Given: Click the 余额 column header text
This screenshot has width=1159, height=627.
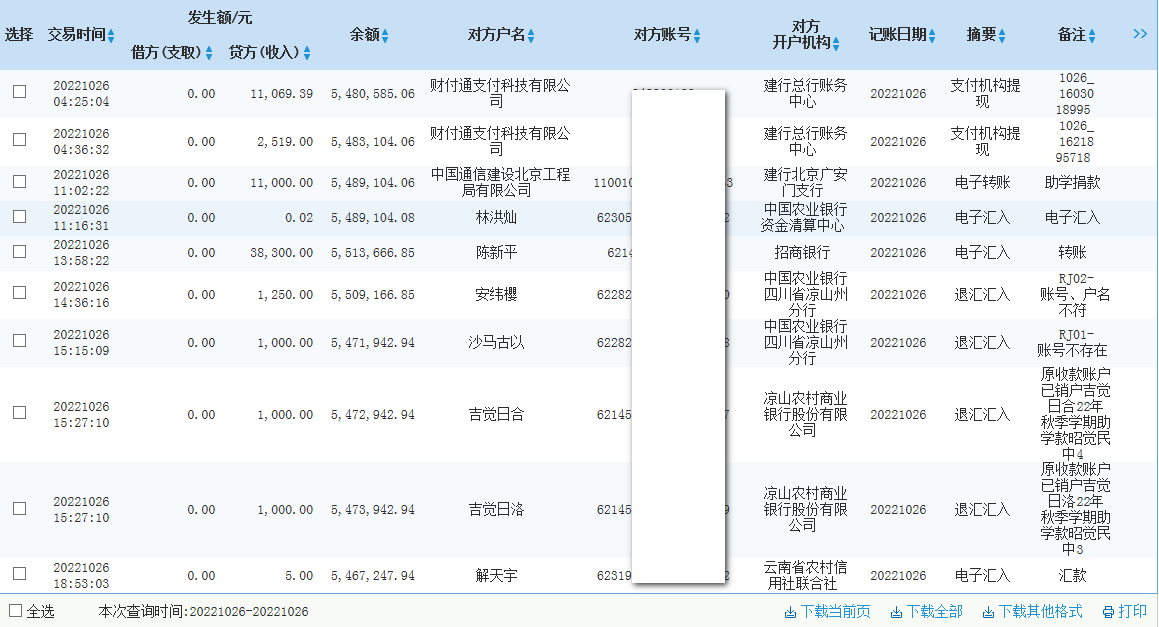Looking at the screenshot, I should tap(364, 35).
